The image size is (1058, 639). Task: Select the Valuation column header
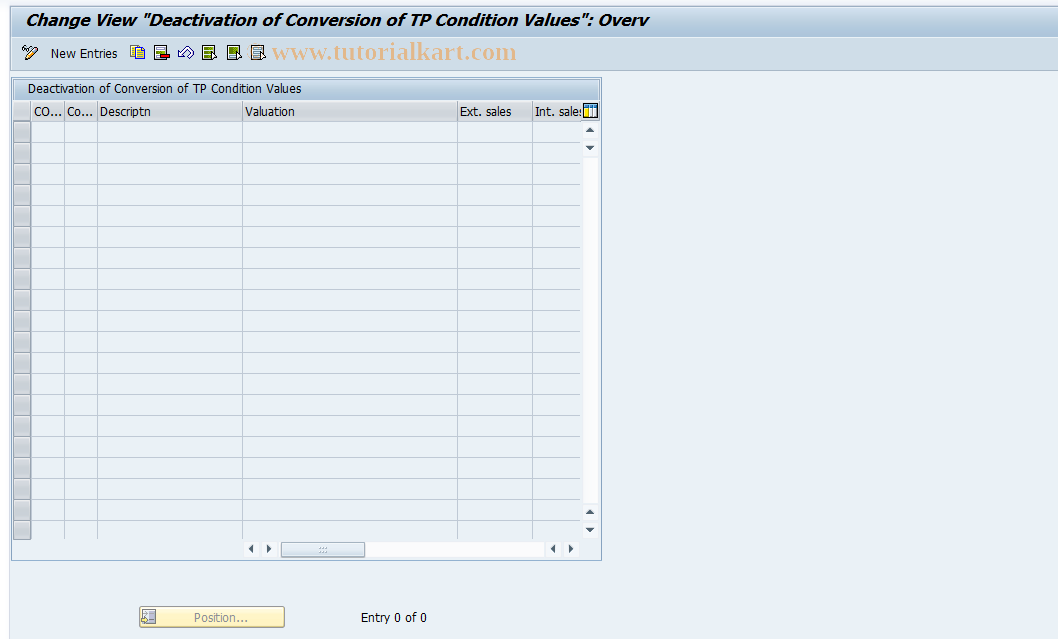(x=350, y=111)
